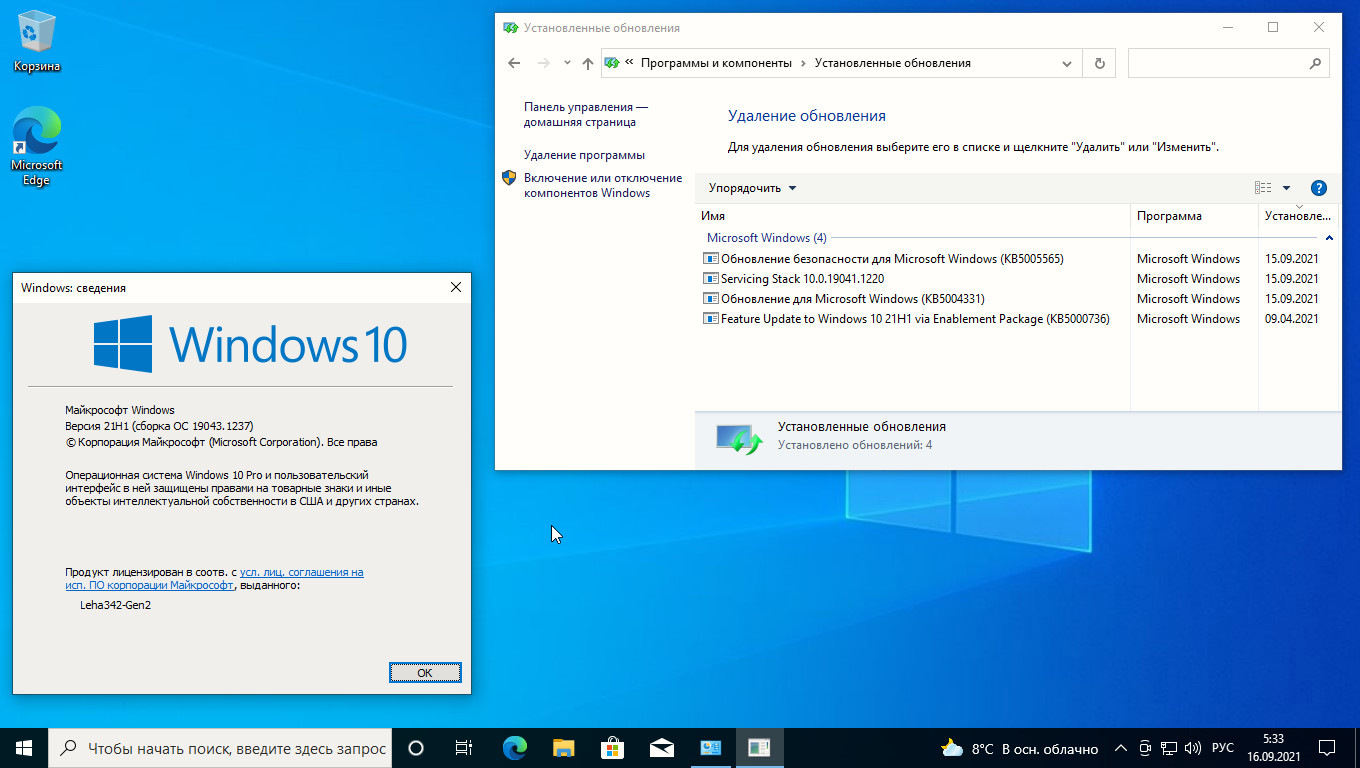Click the search magnifier in the updates window
This screenshot has width=1360, height=768.
(x=1315, y=63)
